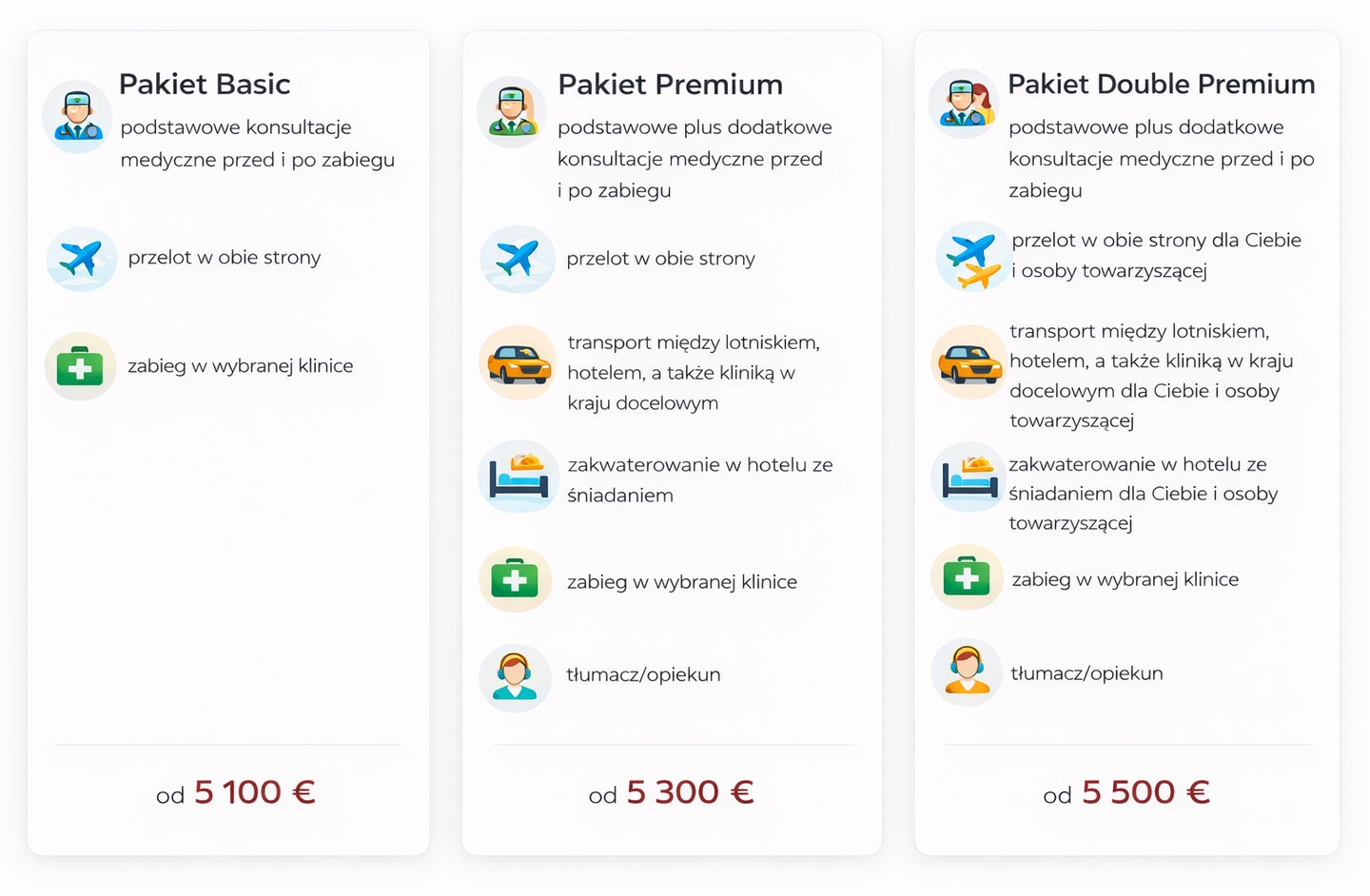Click the taxi icon in Pakiet Double Premium
The image size is (1370, 896).
(969, 361)
